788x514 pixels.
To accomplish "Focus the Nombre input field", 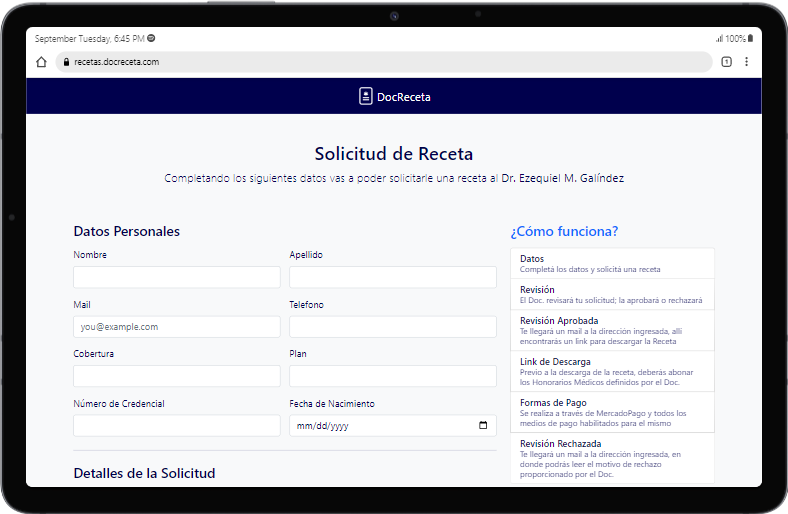I will click(x=177, y=277).
